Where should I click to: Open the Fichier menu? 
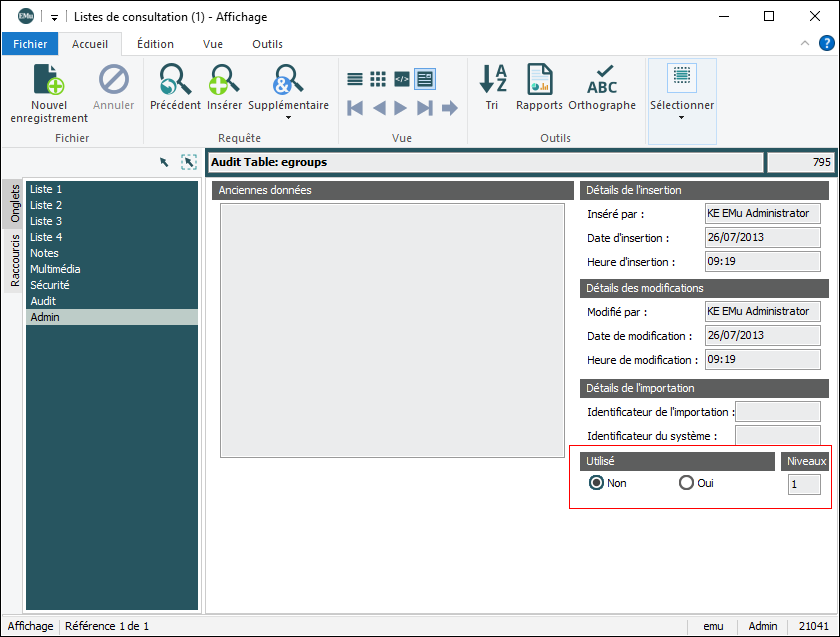[30, 44]
